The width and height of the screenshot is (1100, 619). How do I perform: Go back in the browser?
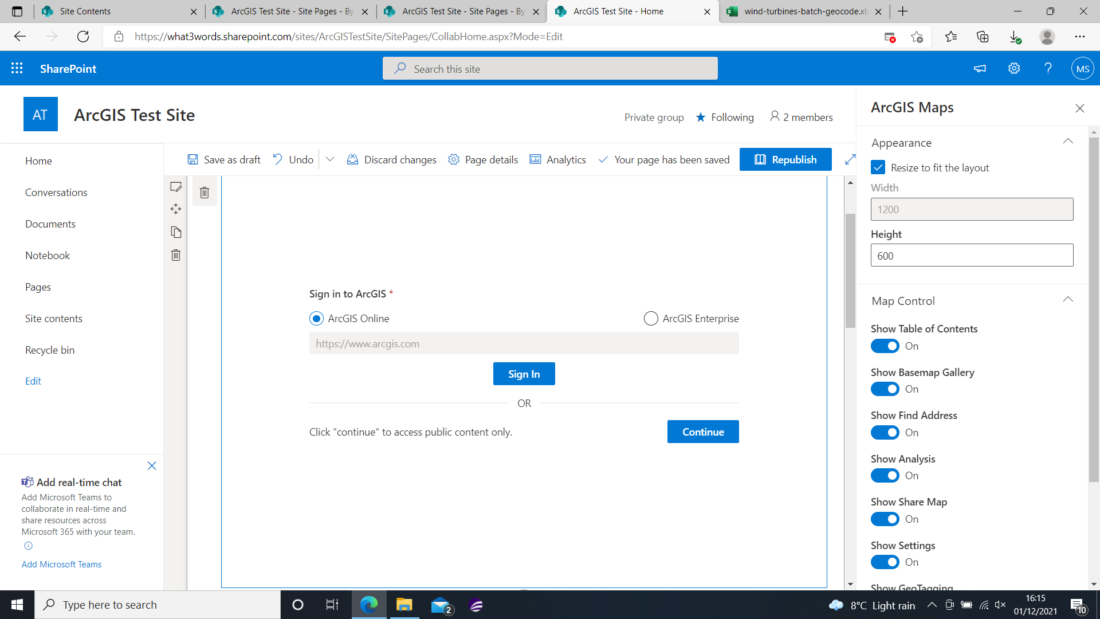(20, 36)
